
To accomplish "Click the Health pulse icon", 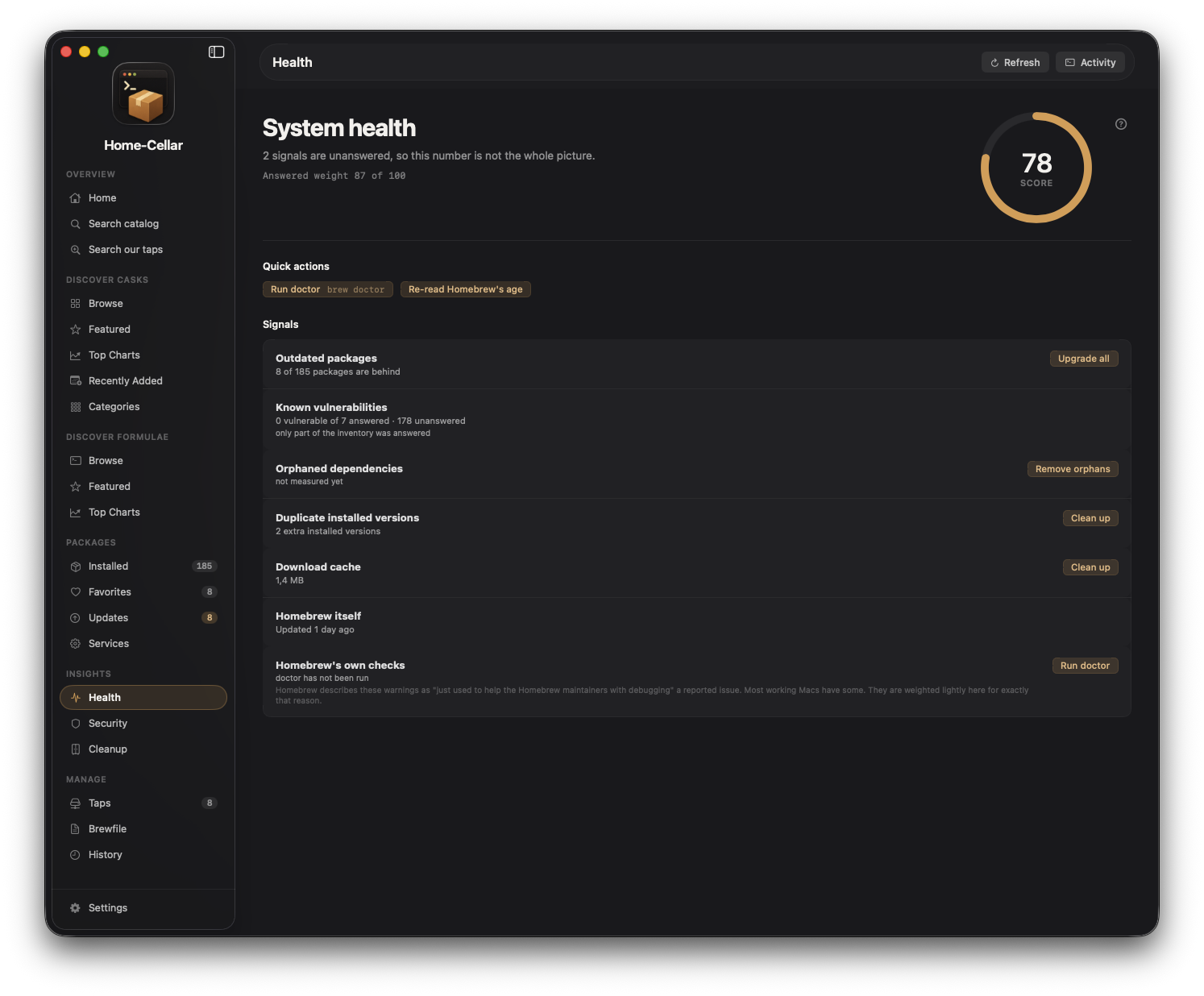I will [75, 698].
